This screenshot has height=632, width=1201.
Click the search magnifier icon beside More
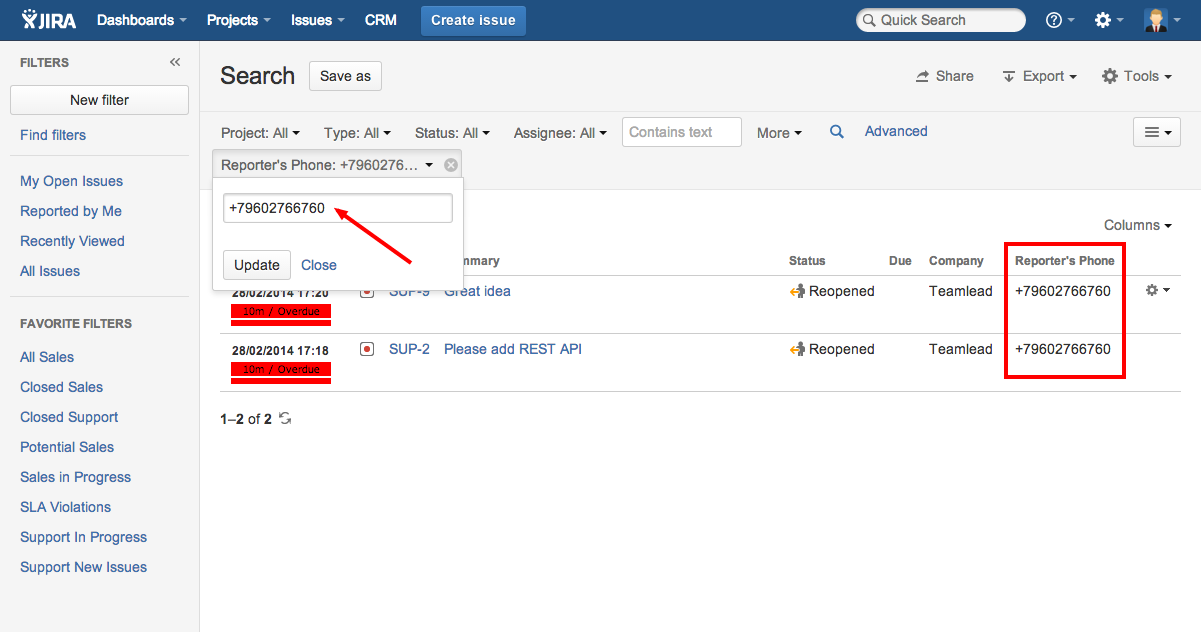pyautogui.click(x=837, y=132)
